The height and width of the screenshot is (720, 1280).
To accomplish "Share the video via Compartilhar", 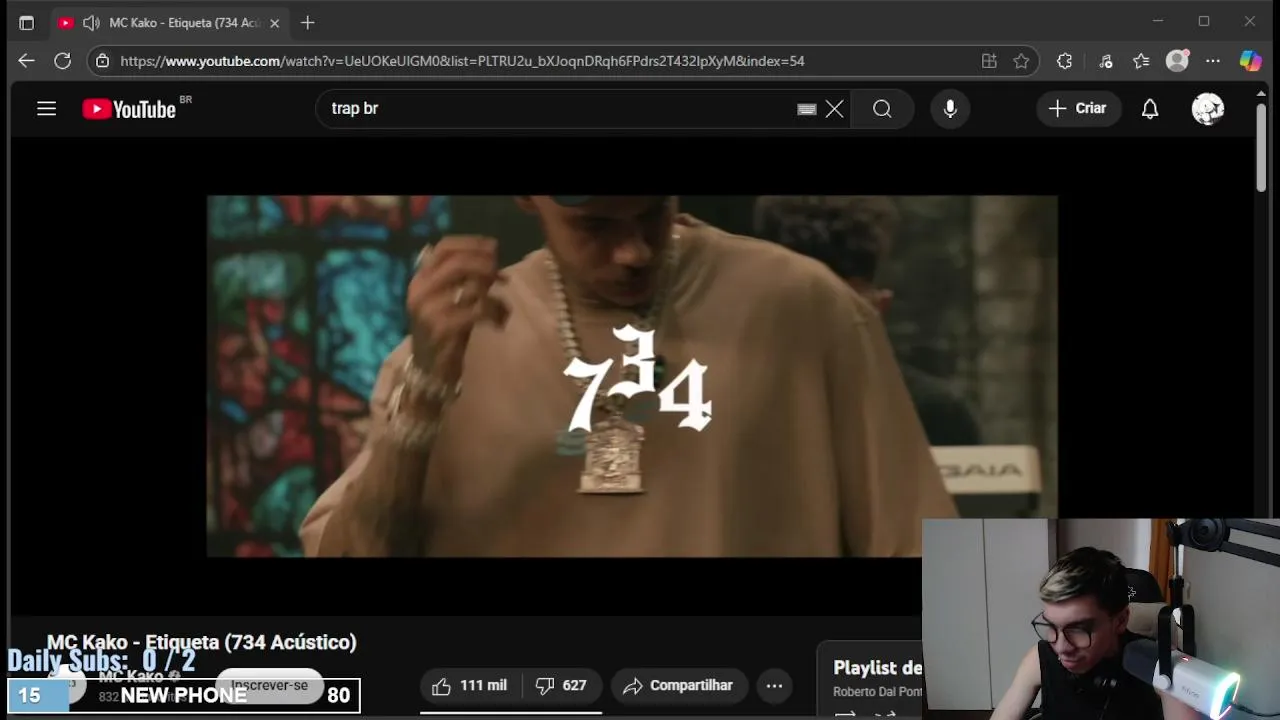I will click(x=679, y=685).
